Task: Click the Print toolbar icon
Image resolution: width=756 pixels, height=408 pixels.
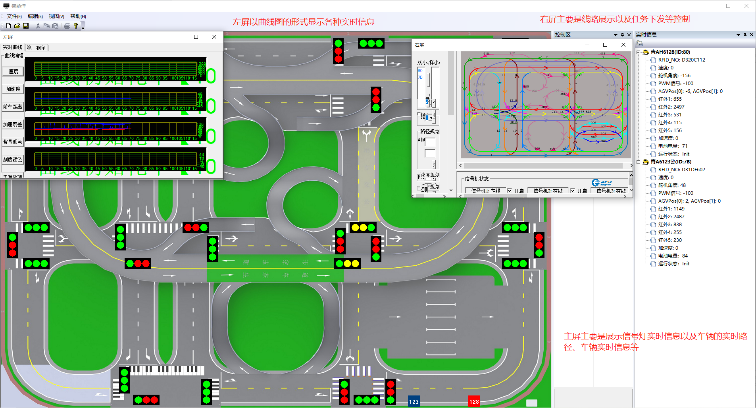Action: tap(66, 25)
